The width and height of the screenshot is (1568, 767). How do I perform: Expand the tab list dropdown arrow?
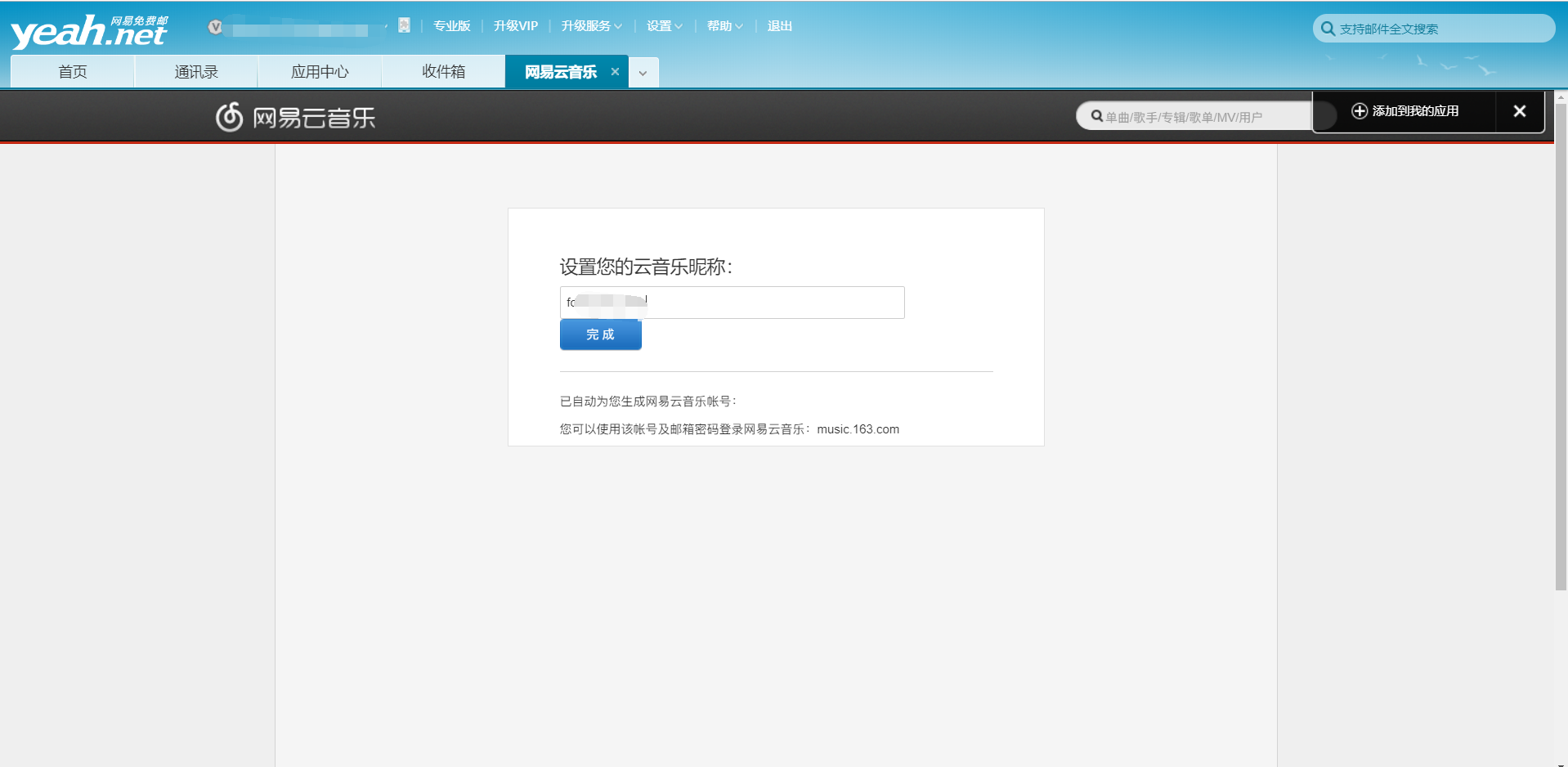click(643, 73)
